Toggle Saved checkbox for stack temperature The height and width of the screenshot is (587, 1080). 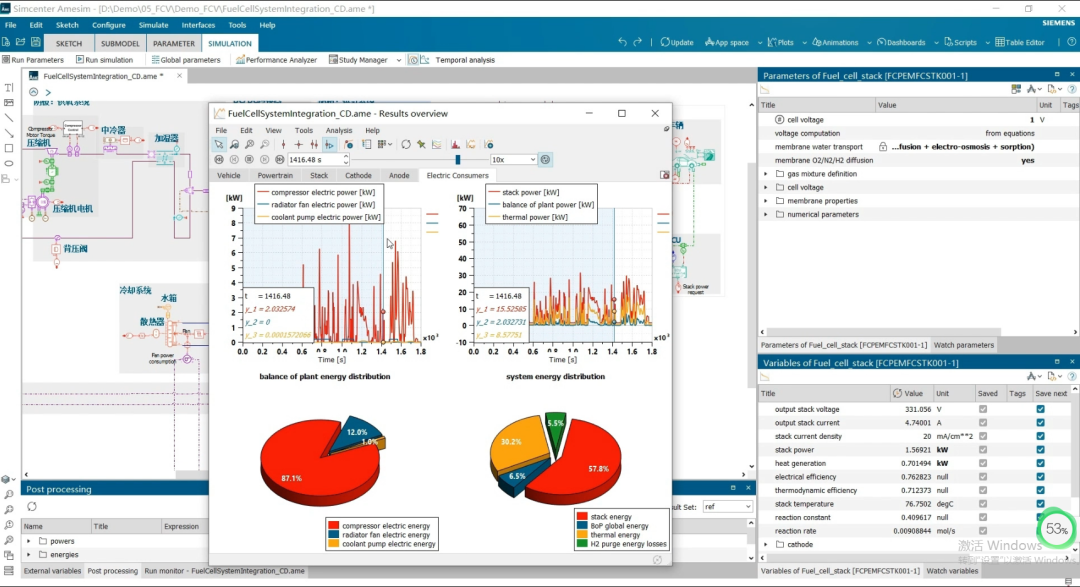click(983, 504)
